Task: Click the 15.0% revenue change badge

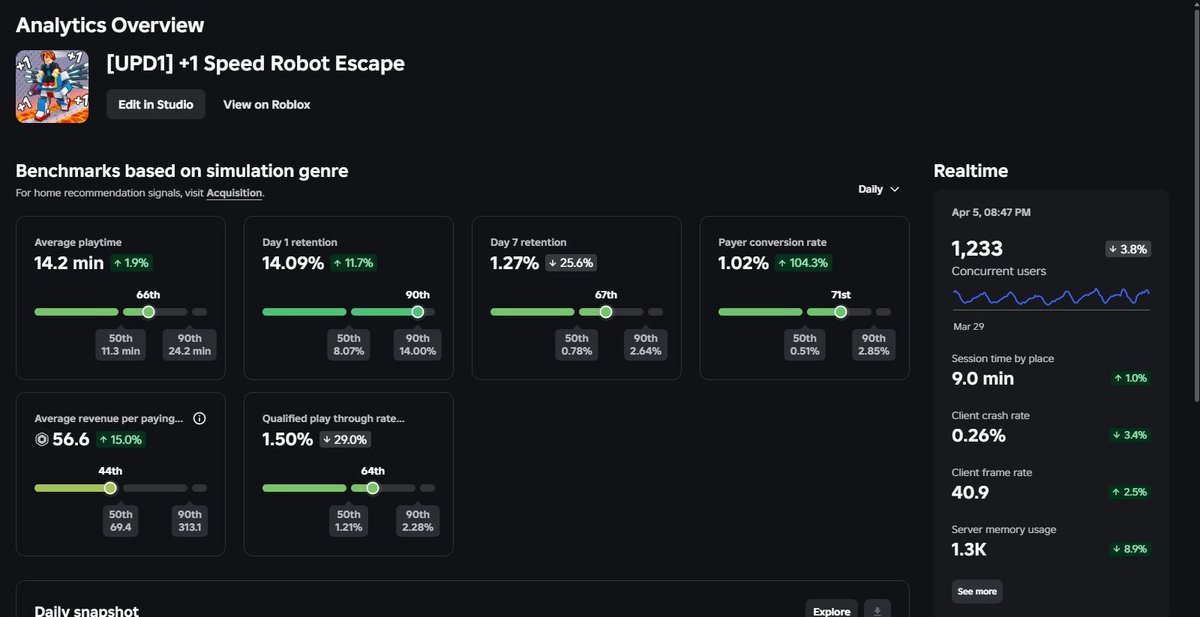Action: click(x=120, y=440)
